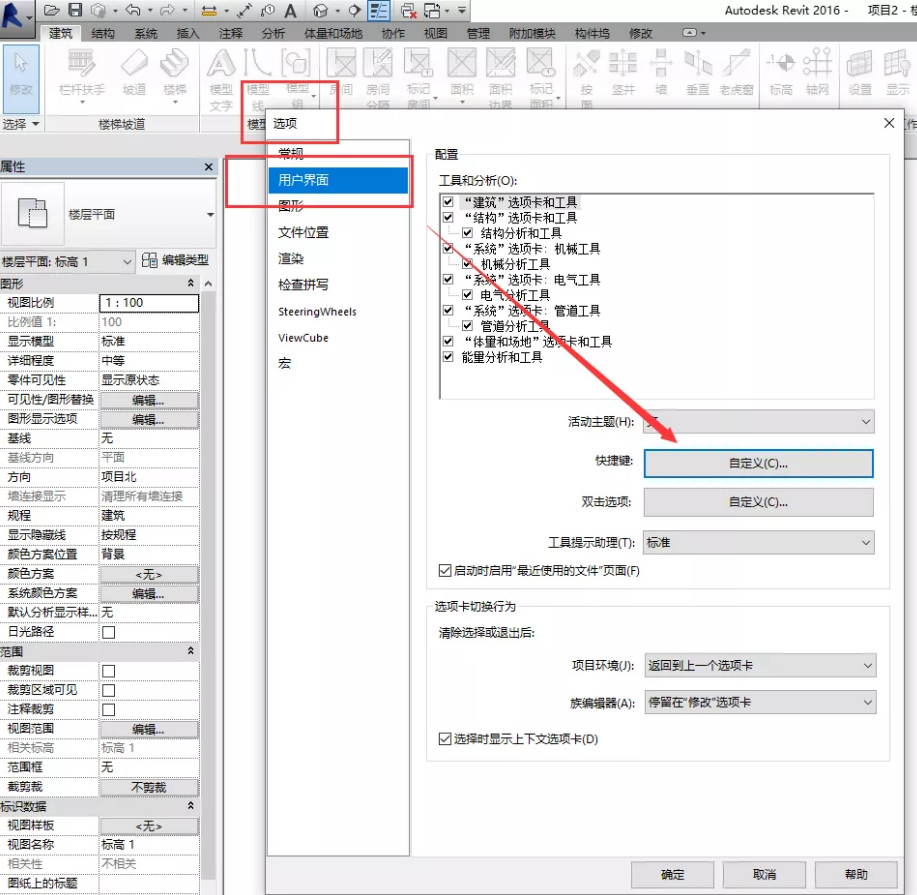Click the Open folder icon
The height and width of the screenshot is (895, 917).
[x=52, y=10]
